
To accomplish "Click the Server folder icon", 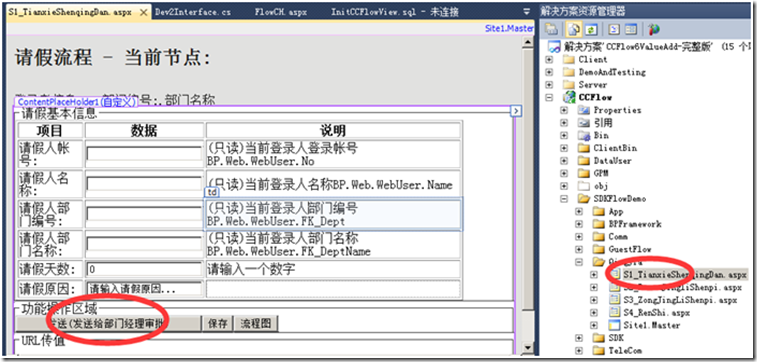I will click(570, 85).
